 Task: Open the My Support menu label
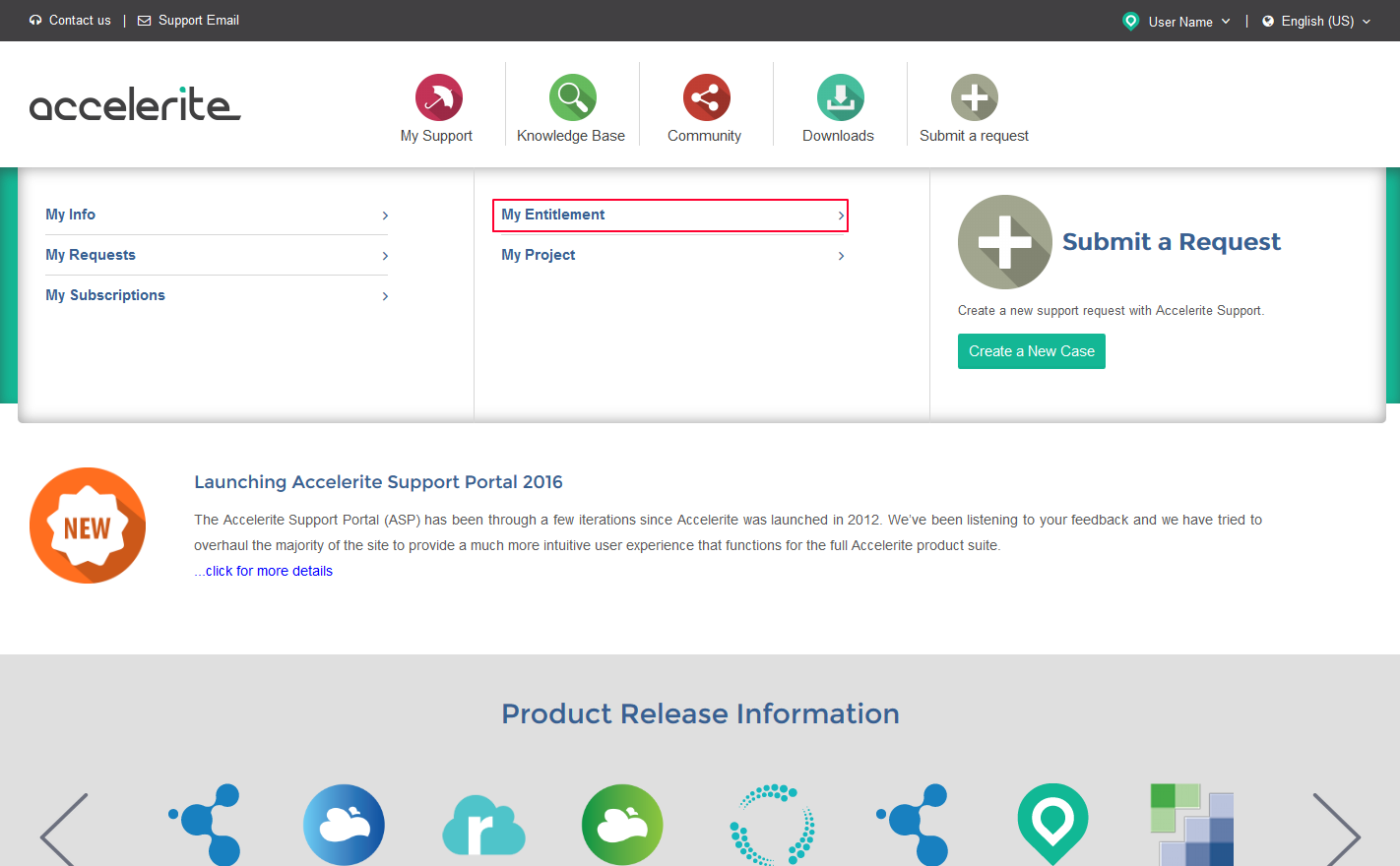436,136
